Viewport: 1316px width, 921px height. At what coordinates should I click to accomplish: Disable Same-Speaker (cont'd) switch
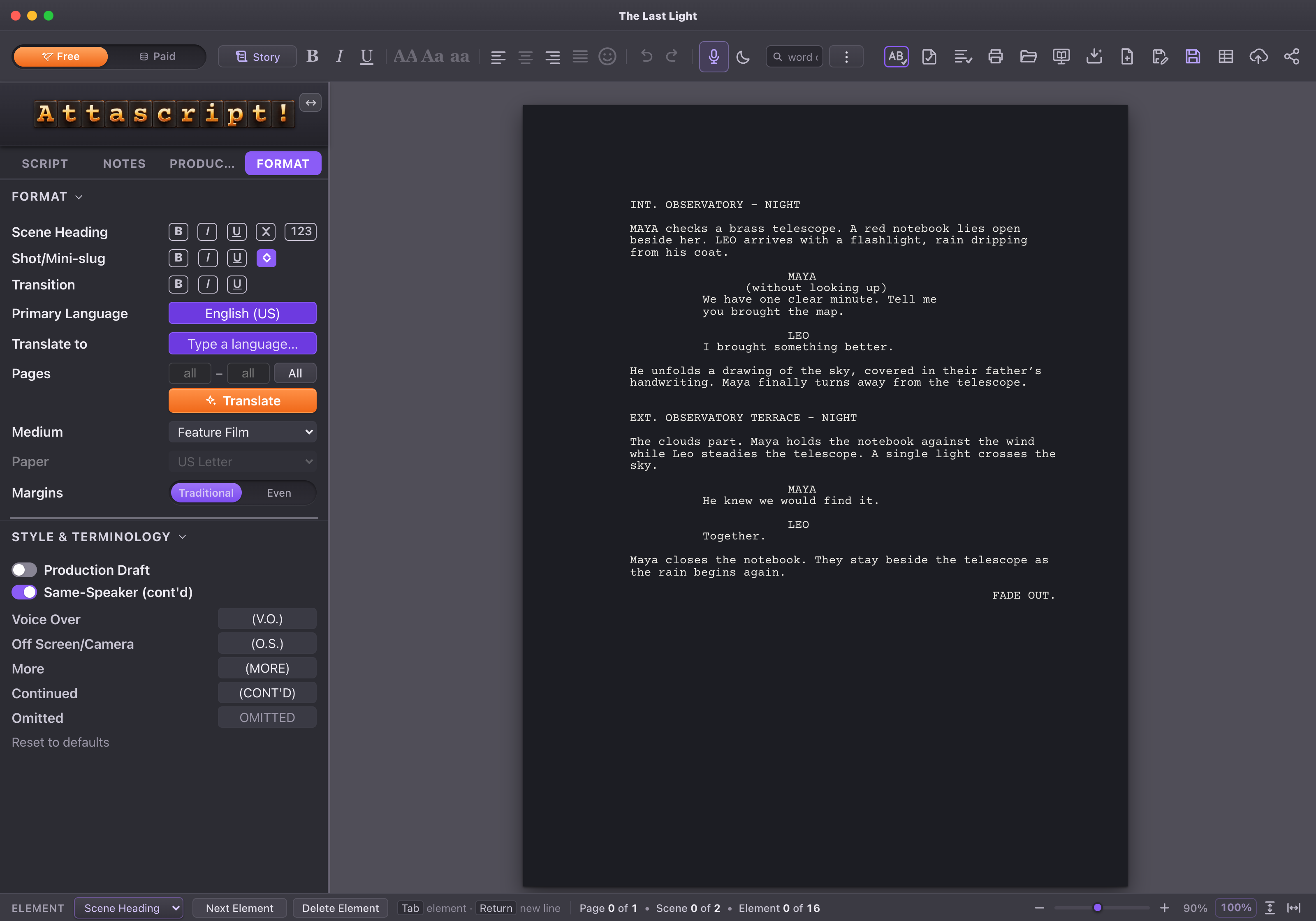(24, 592)
